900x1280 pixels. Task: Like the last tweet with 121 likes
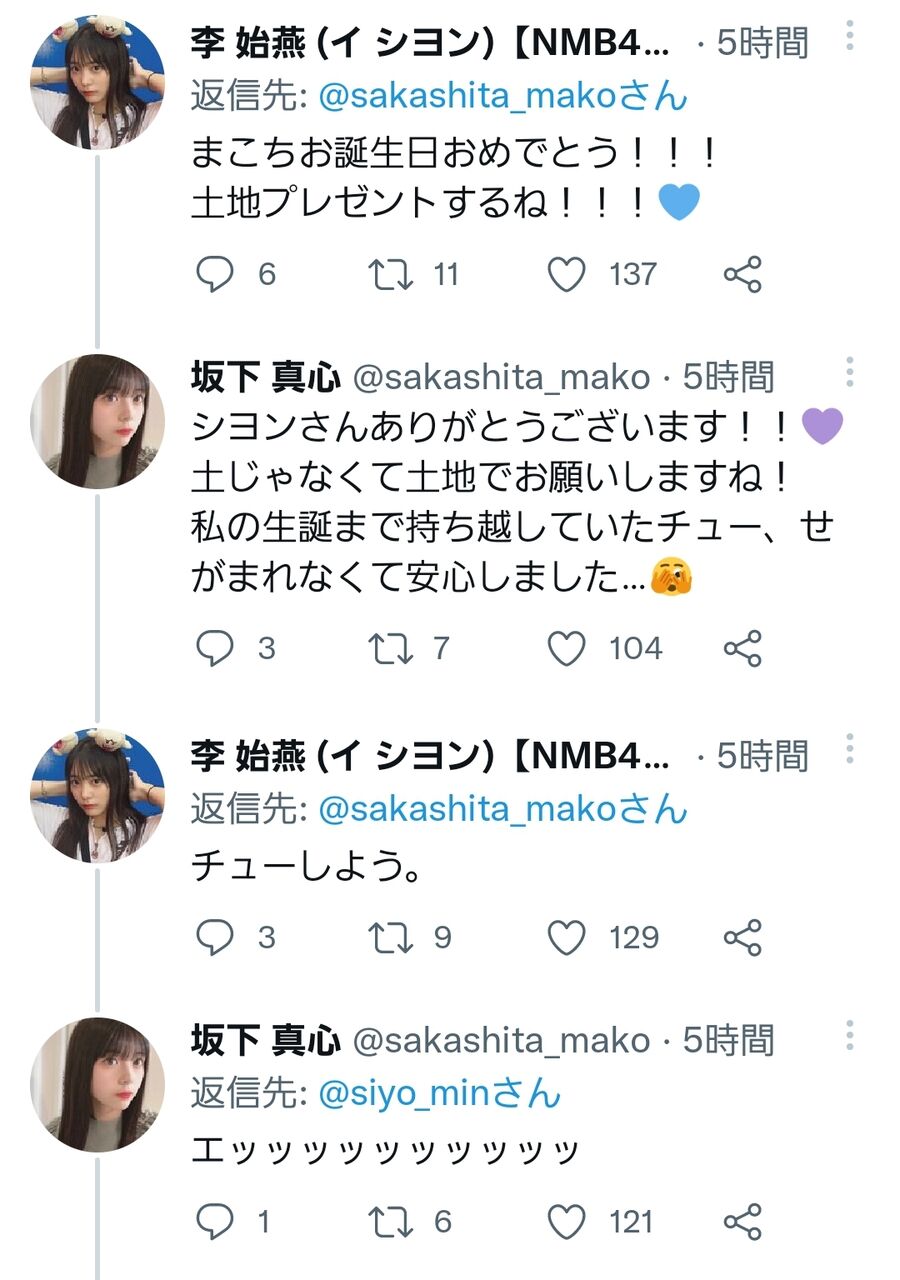pyautogui.click(x=567, y=1221)
